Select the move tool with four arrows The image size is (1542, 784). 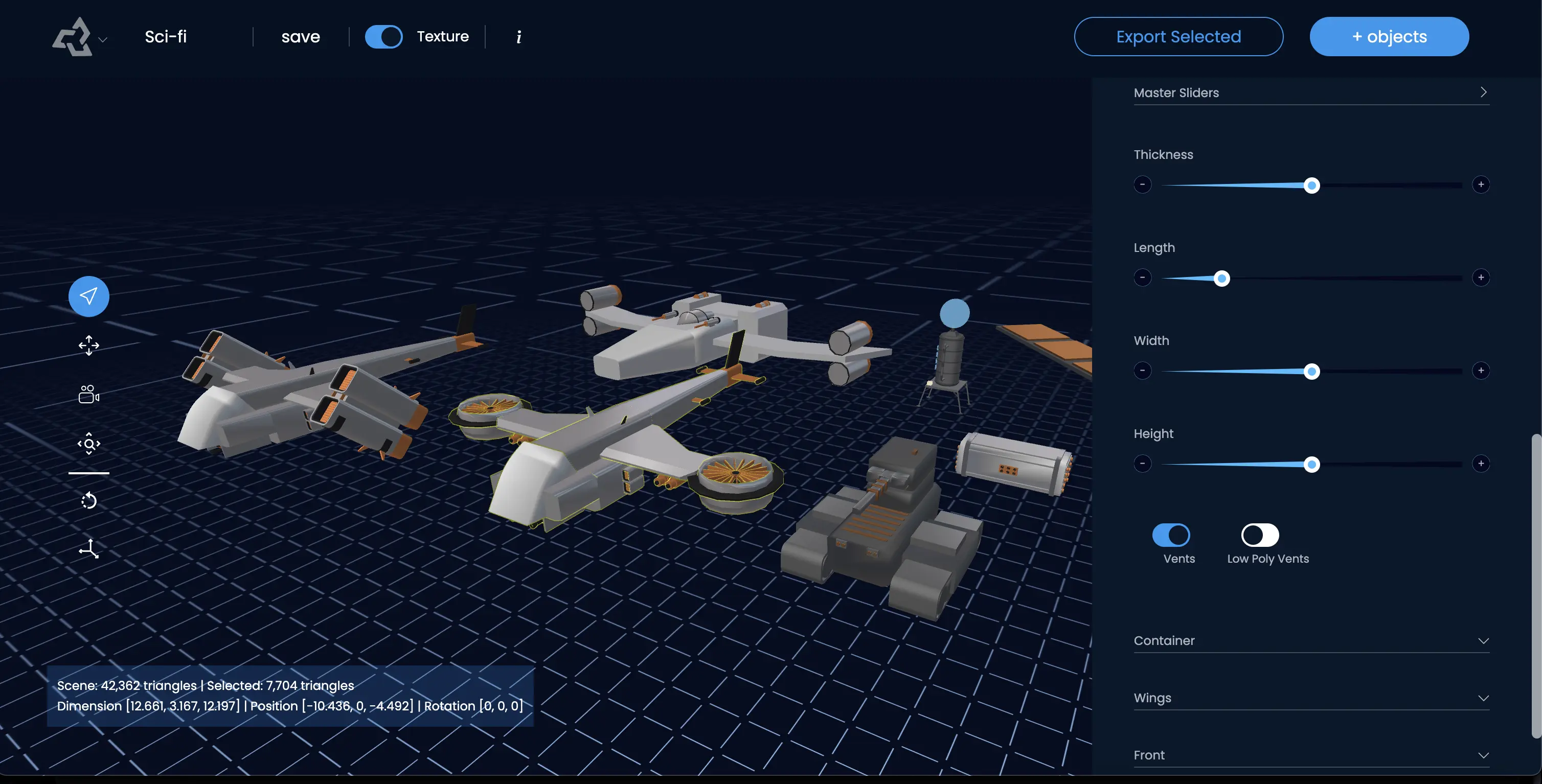pyautogui.click(x=88, y=346)
